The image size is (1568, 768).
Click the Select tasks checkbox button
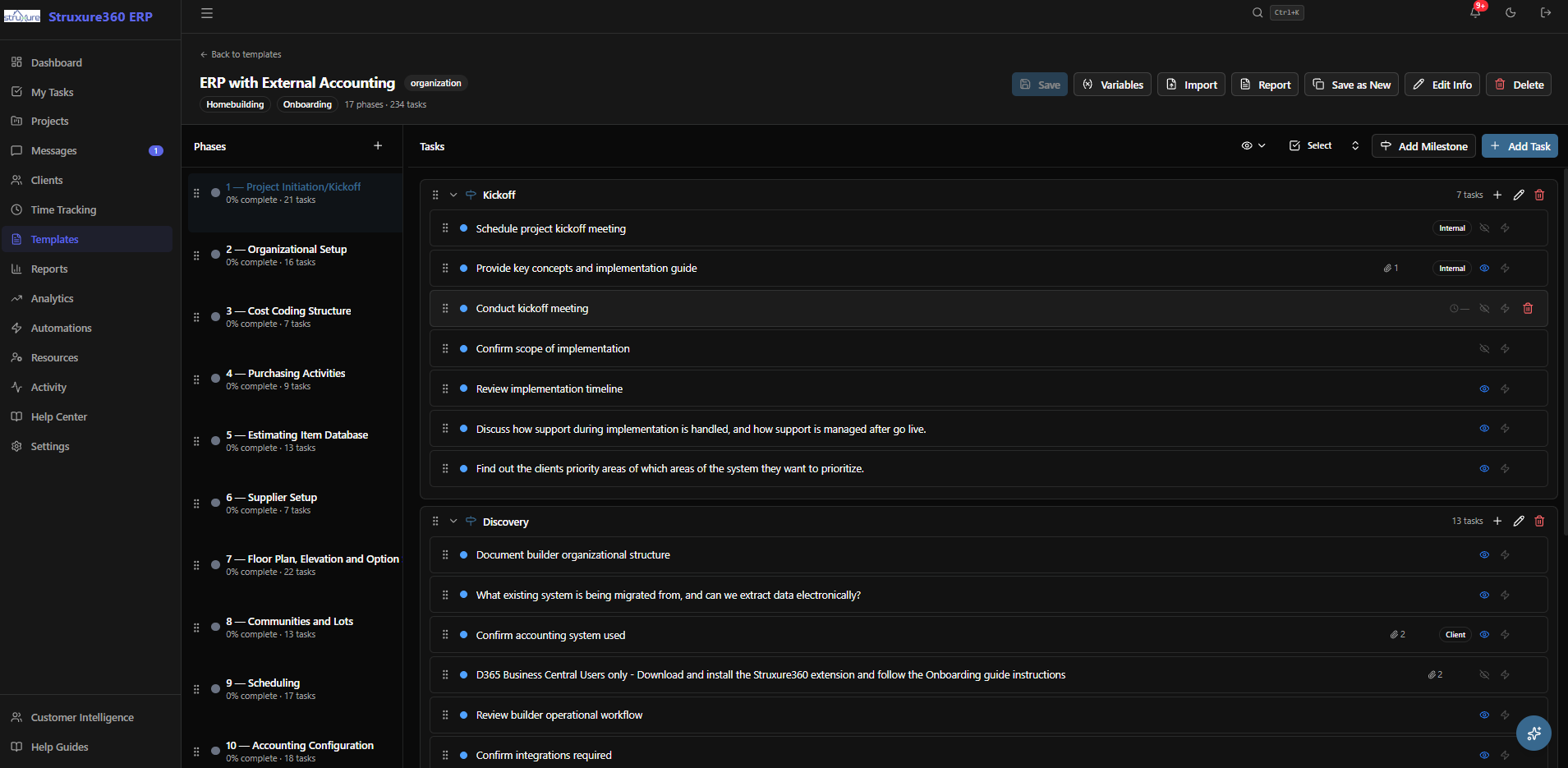click(x=1311, y=145)
